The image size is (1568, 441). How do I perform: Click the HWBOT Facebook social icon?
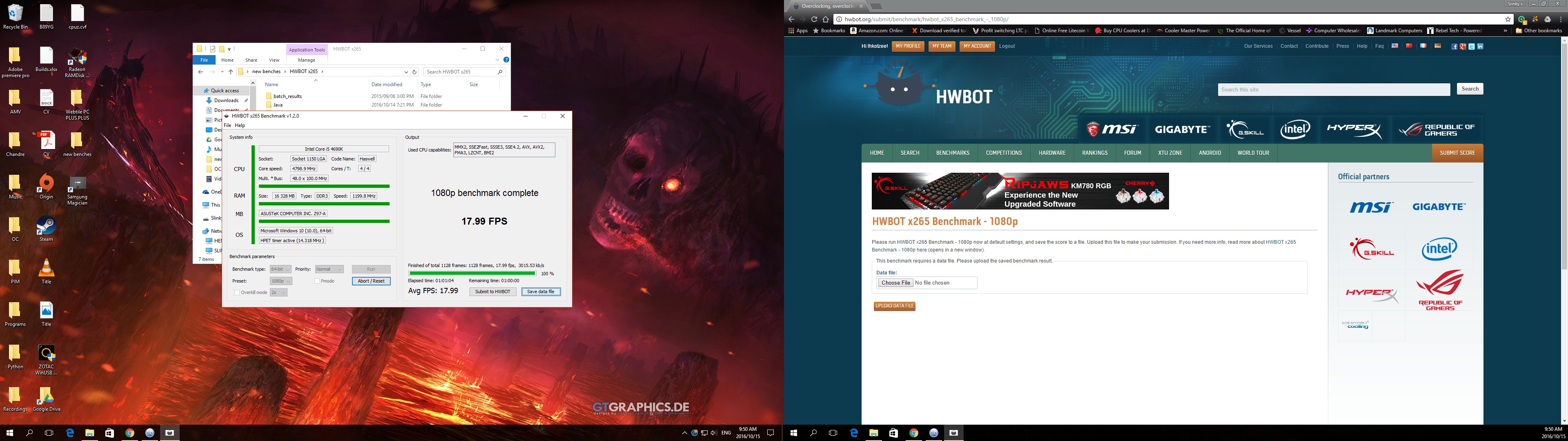(x=1454, y=46)
